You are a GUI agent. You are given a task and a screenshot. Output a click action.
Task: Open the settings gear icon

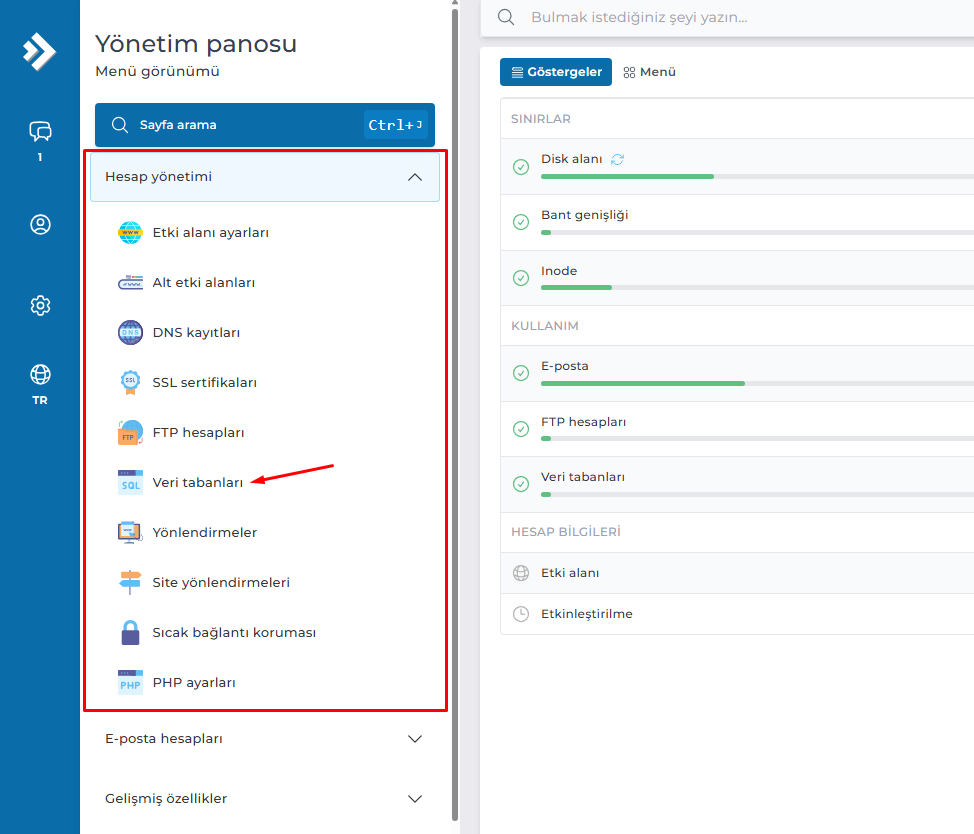(40, 305)
